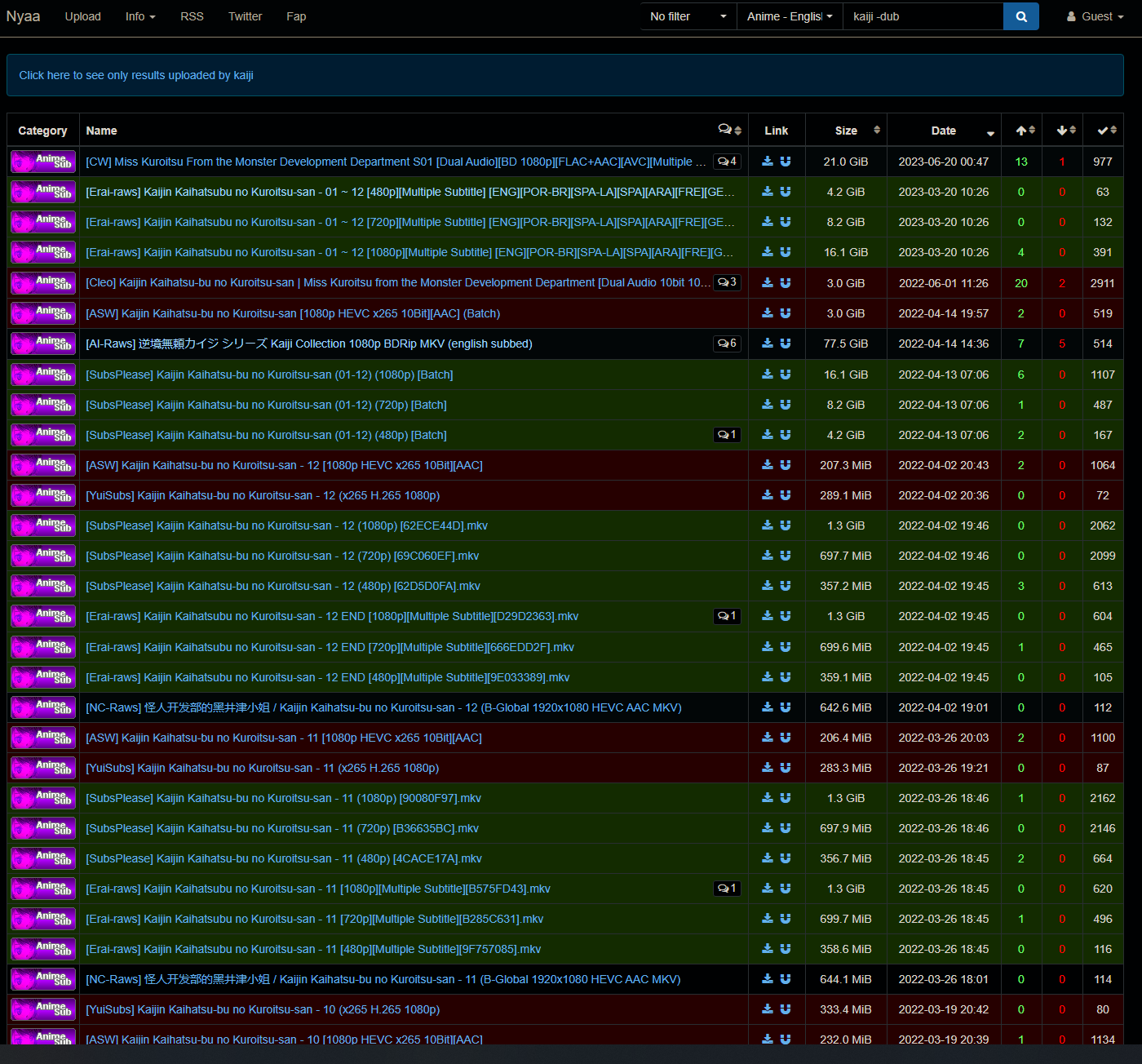Screen dimensions: 1142x1064
Task: Click the Category column header
Action: pyautogui.click(x=42, y=131)
